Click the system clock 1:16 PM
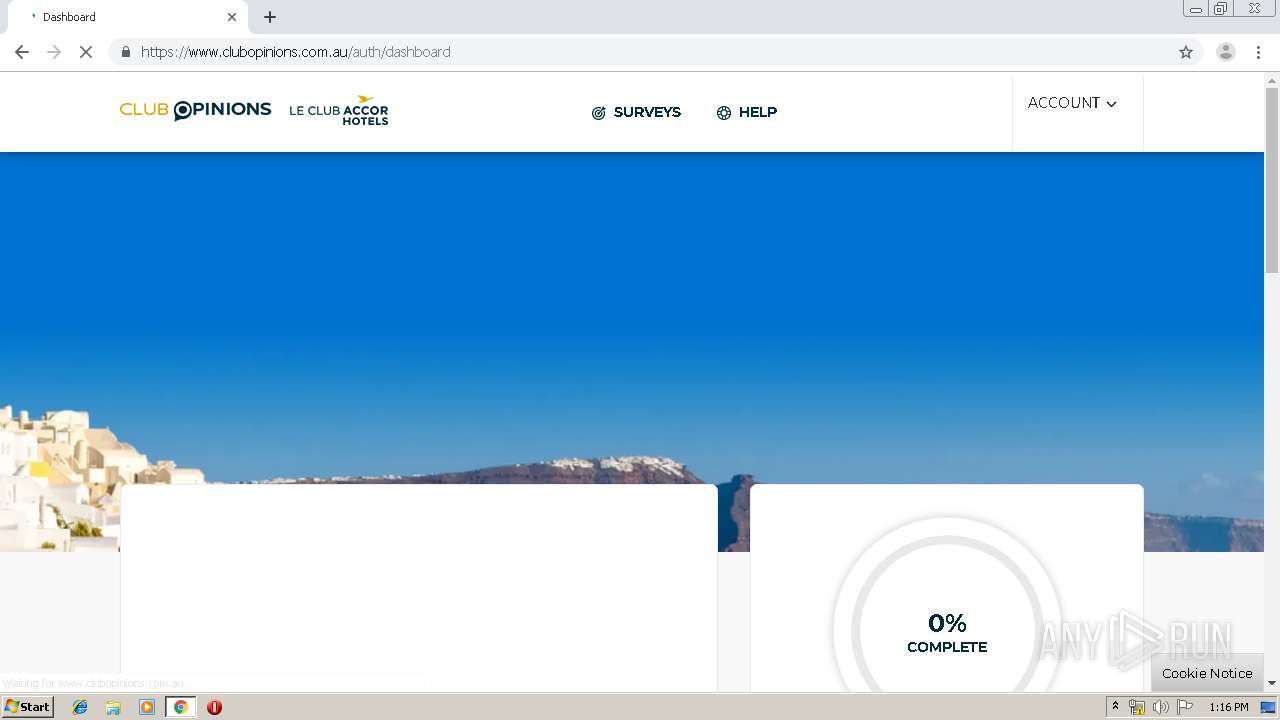 [x=1228, y=707]
